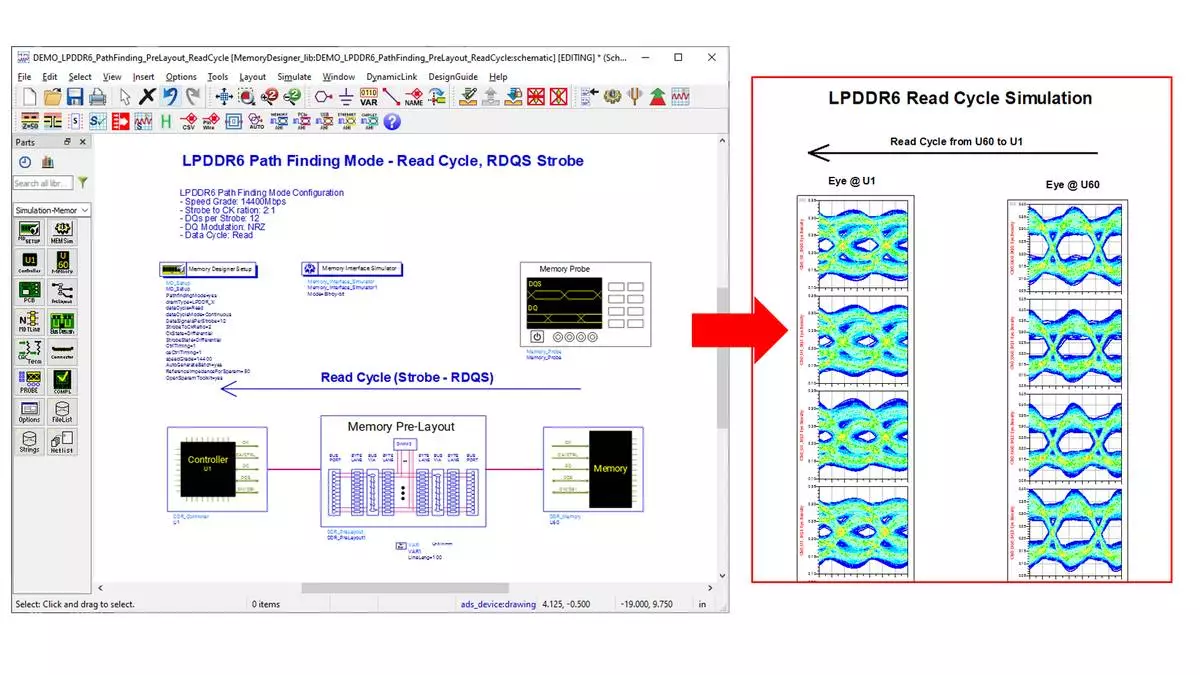Choose the Netlist palette item
This screenshot has height=675, width=1200.
pyautogui.click(x=62, y=441)
